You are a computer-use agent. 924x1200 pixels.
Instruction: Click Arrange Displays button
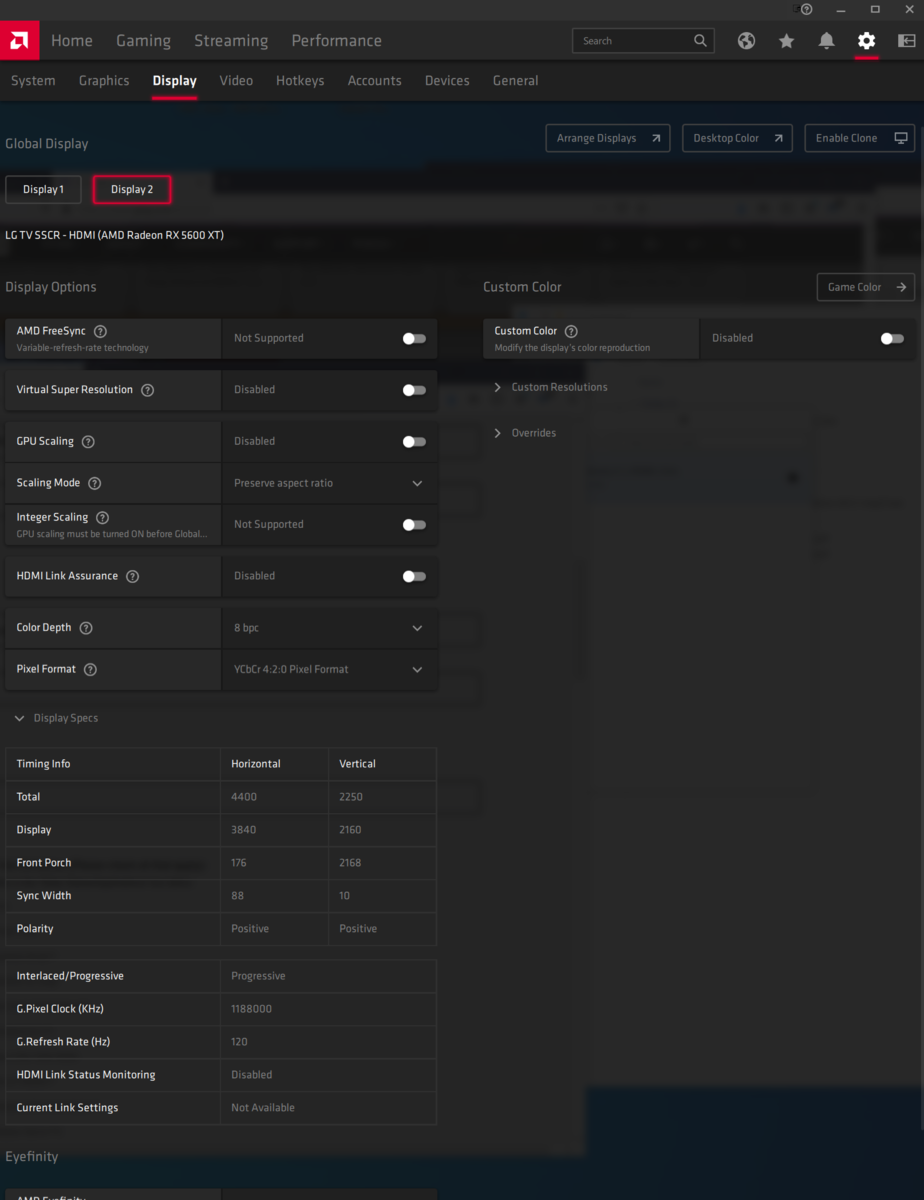coord(608,138)
